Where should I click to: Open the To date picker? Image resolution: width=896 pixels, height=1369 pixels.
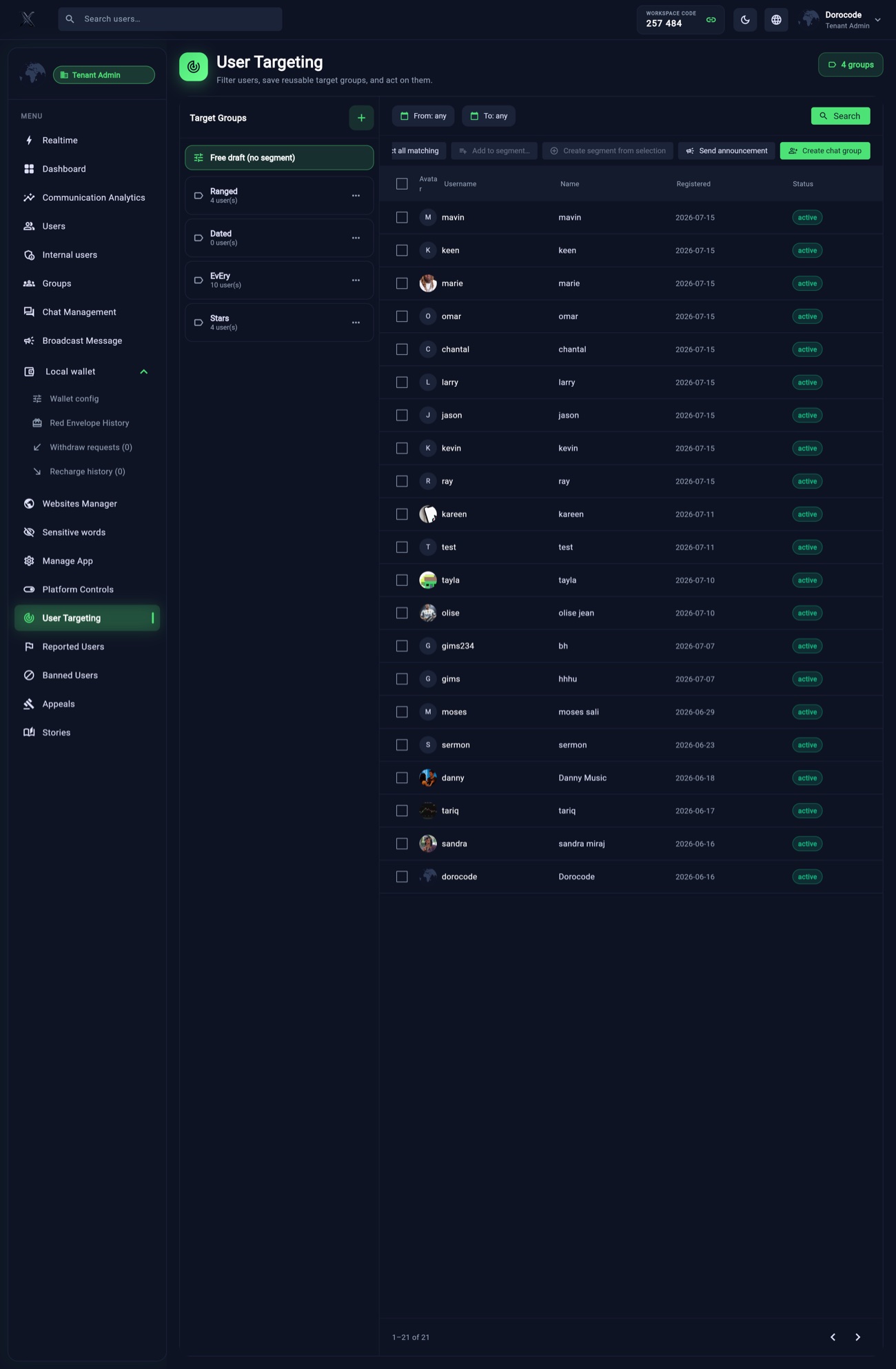point(489,116)
